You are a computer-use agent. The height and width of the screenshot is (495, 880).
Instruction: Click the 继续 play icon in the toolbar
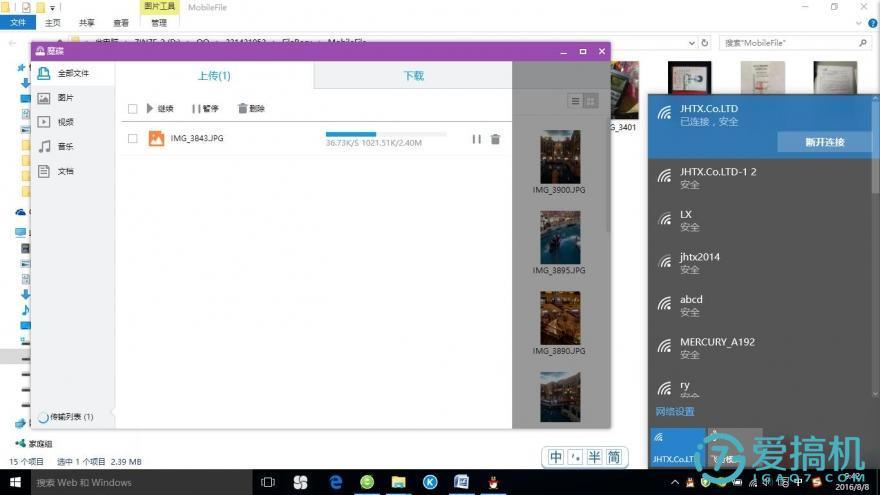coord(150,108)
